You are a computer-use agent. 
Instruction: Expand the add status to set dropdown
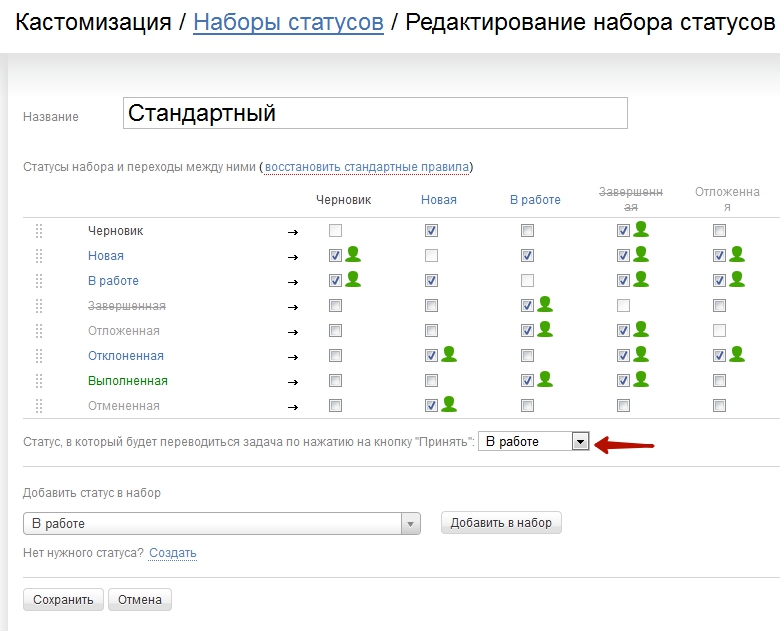[410, 524]
